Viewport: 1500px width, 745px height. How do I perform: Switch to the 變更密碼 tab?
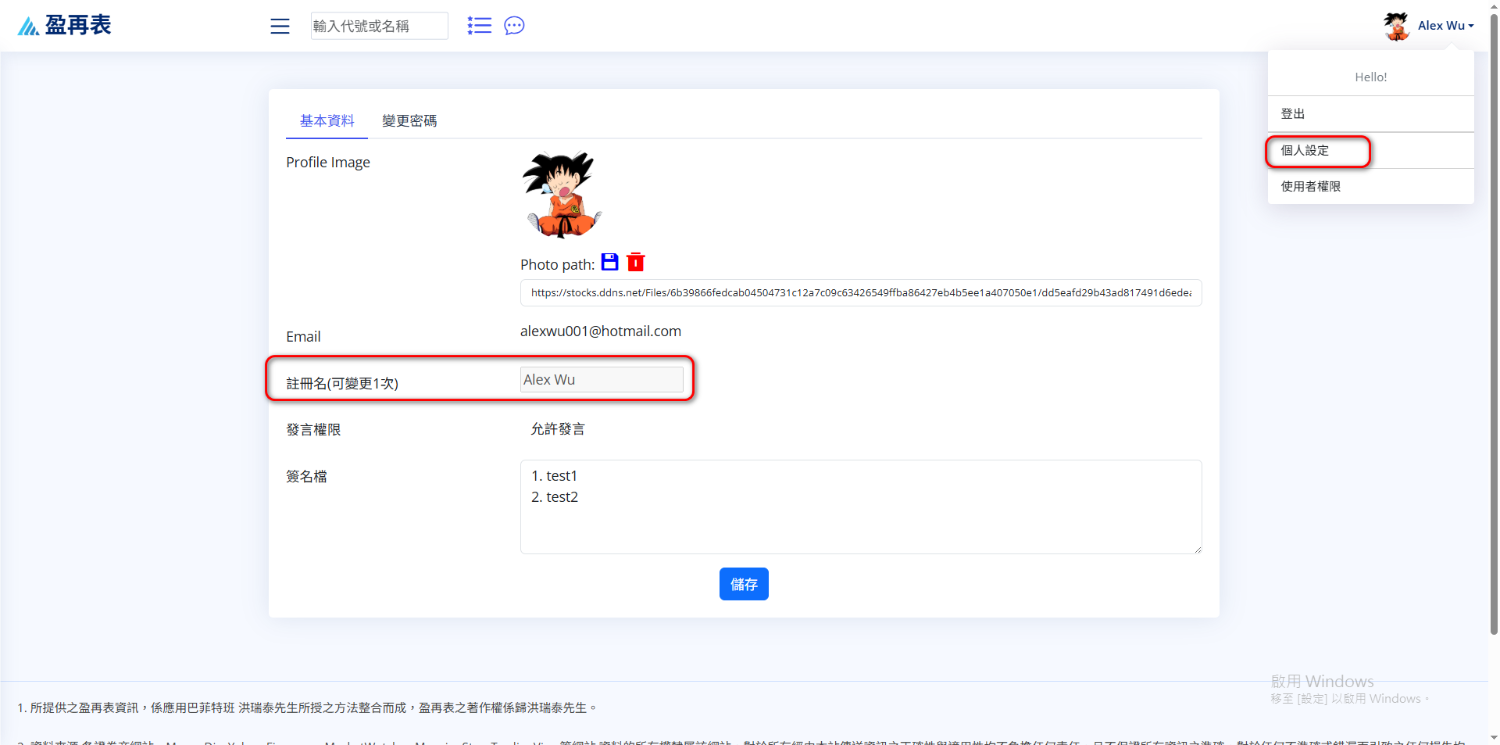point(409,121)
